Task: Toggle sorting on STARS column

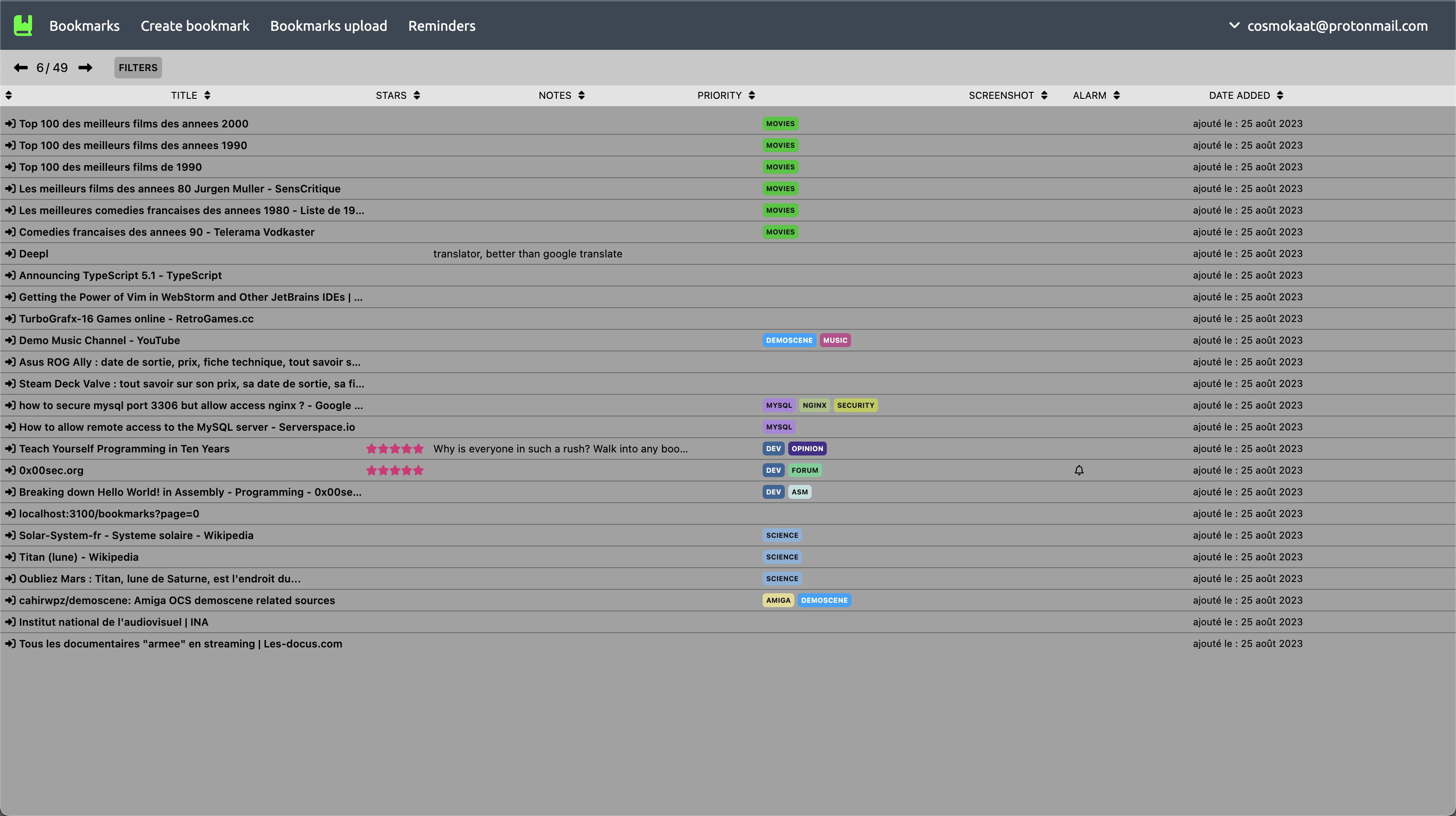Action: tap(416, 95)
